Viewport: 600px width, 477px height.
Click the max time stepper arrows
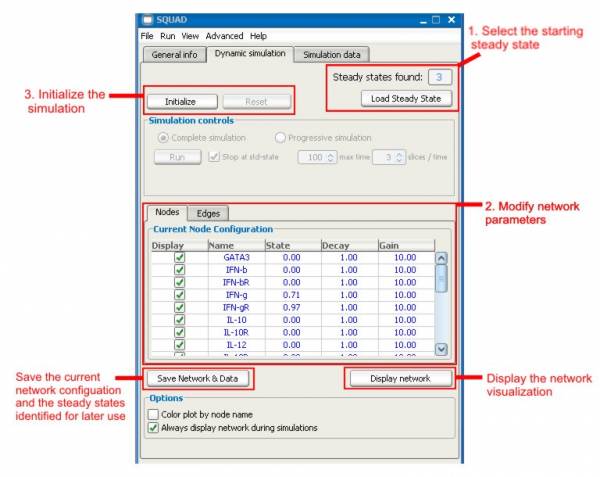[x=331, y=157]
